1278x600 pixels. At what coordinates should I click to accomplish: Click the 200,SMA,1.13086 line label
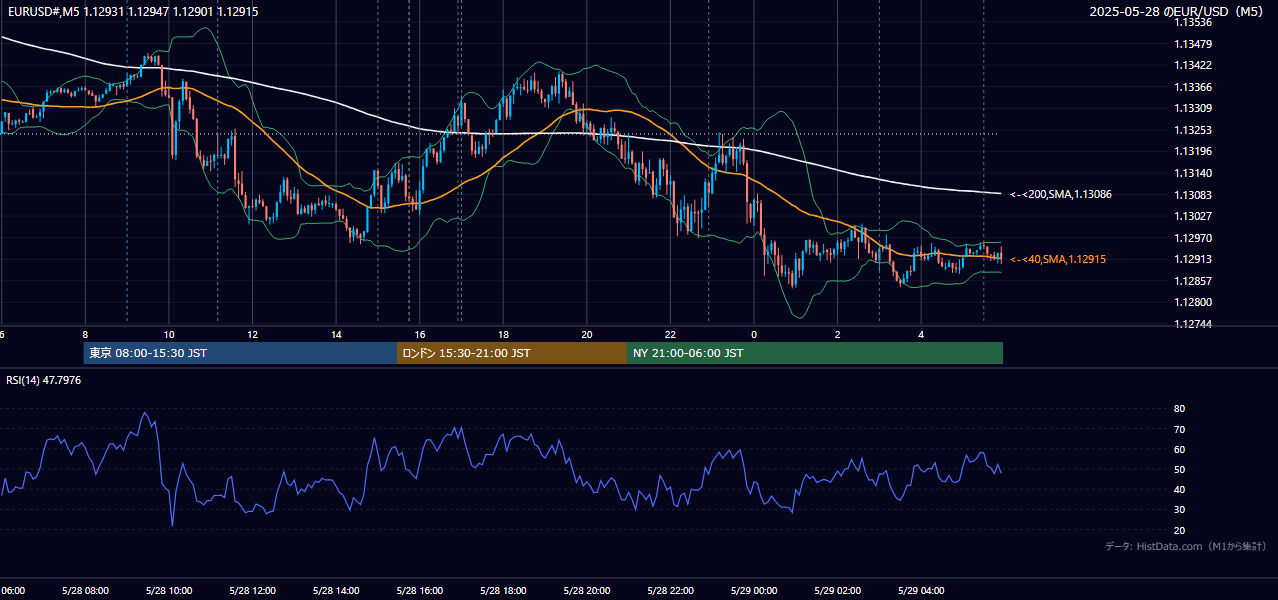1060,194
